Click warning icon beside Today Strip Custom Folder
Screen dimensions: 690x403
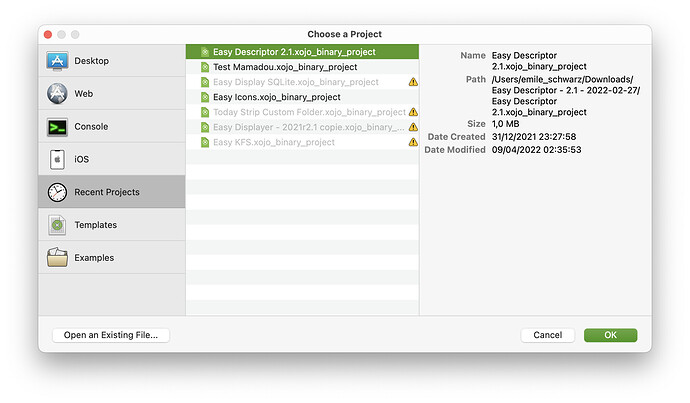point(413,112)
